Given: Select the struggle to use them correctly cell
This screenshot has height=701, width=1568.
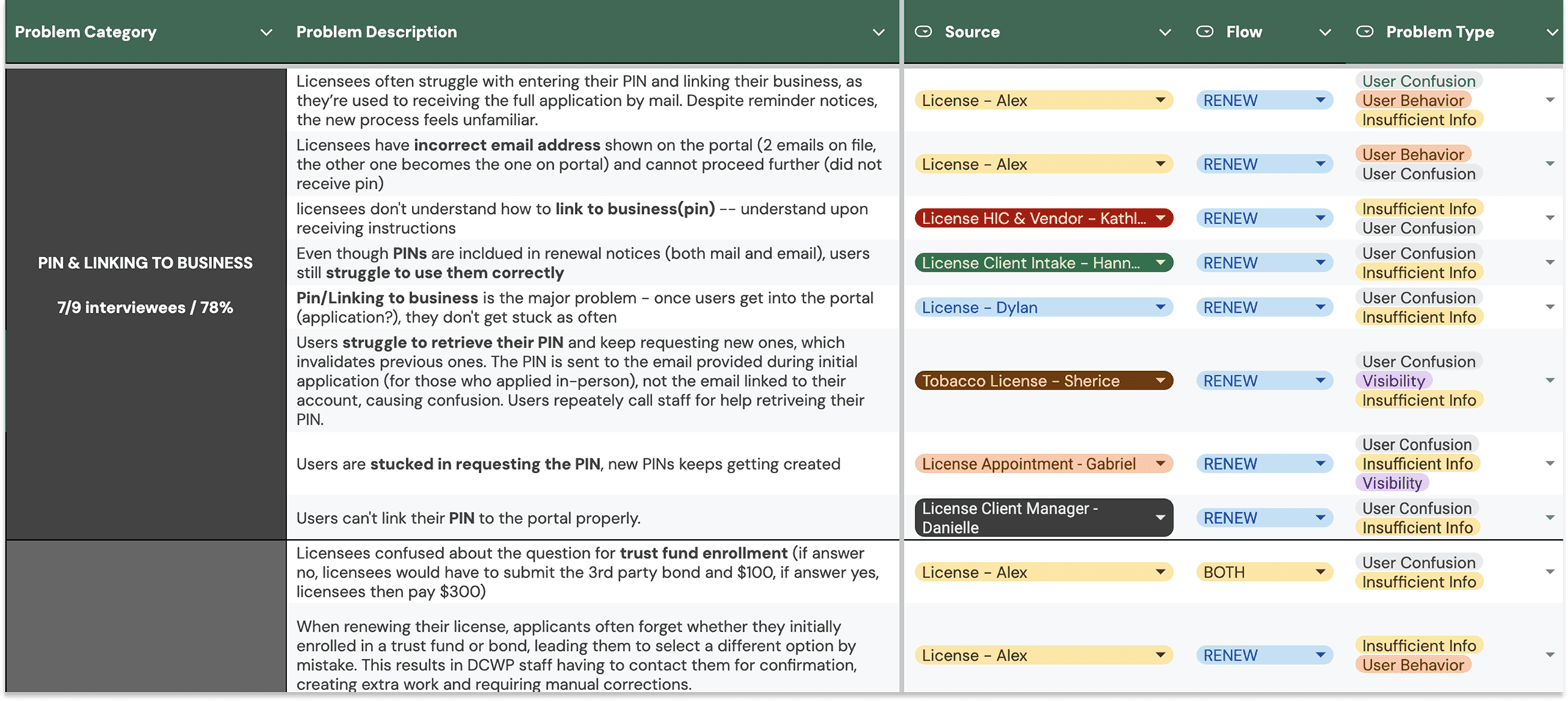Looking at the screenshot, I should [593, 262].
